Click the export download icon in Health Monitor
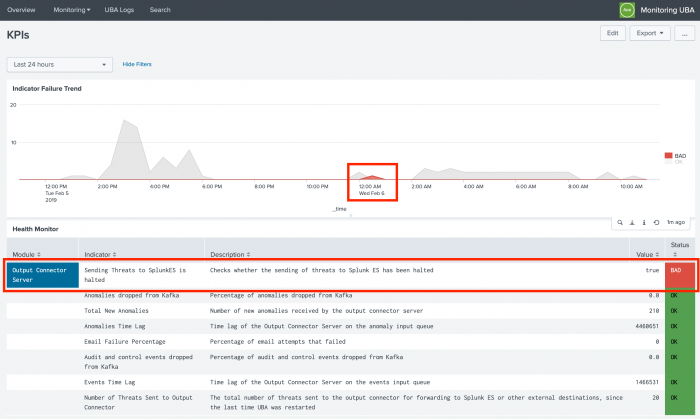700x419 pixels. pyautogui.click(x=632, y=222)
